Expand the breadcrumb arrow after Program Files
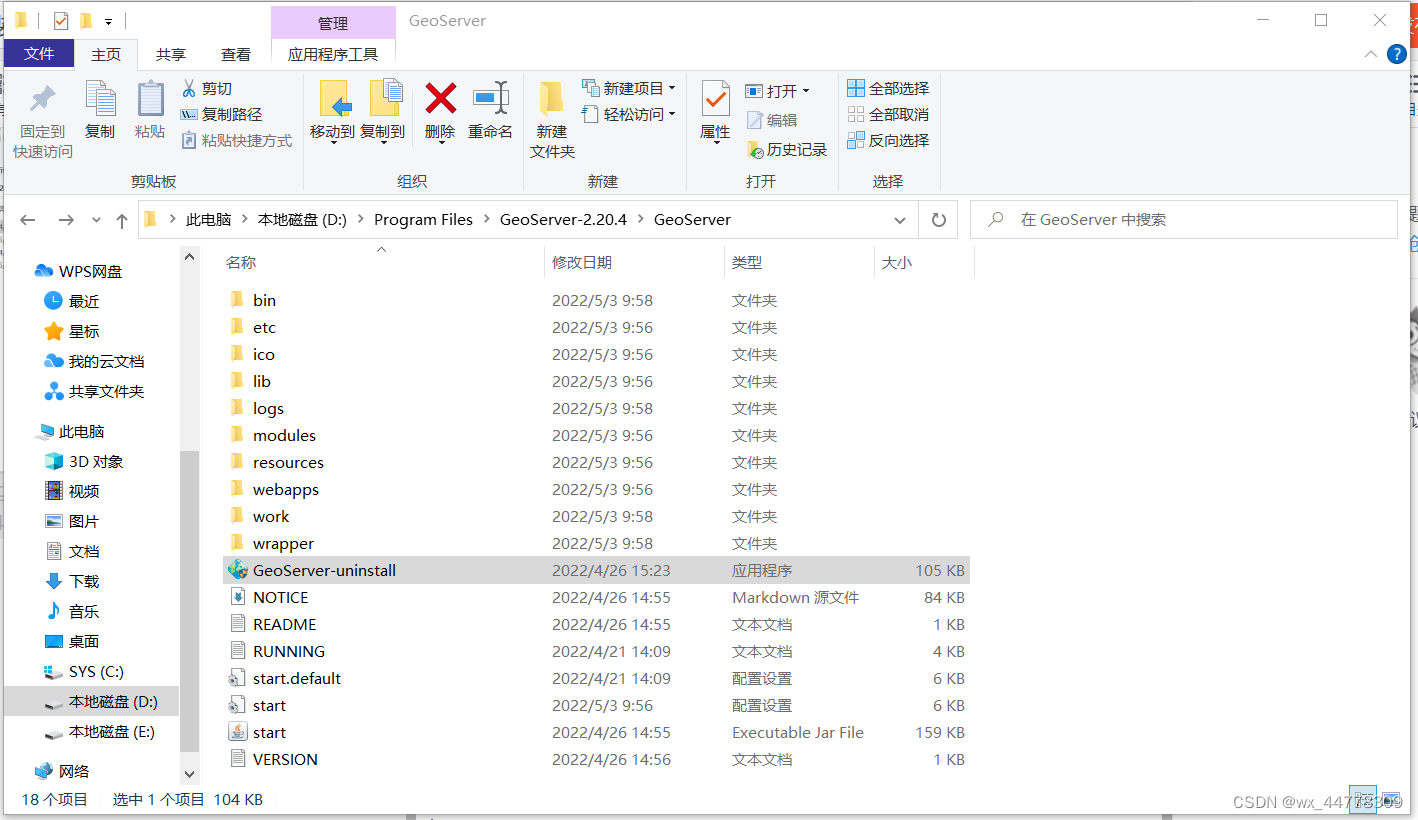Viewport: 1418px width, 820px height. pos(486,220)
